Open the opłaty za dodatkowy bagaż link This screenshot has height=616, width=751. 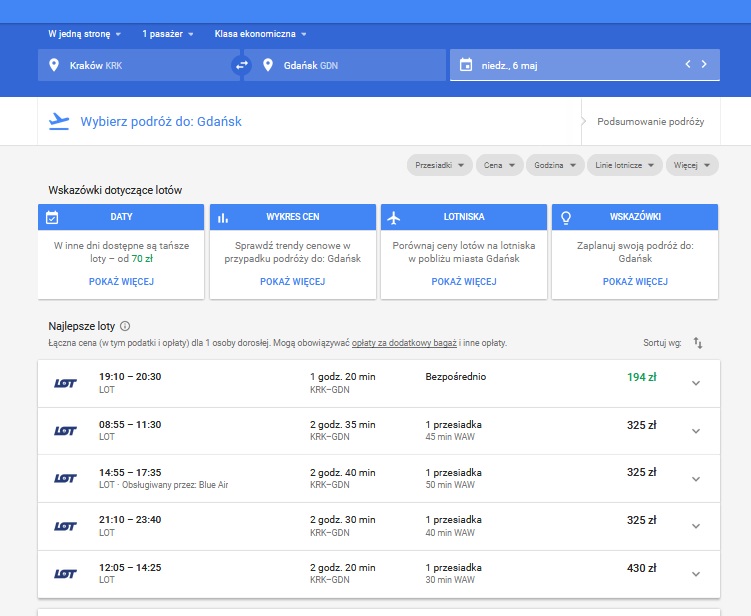[404, 343]
